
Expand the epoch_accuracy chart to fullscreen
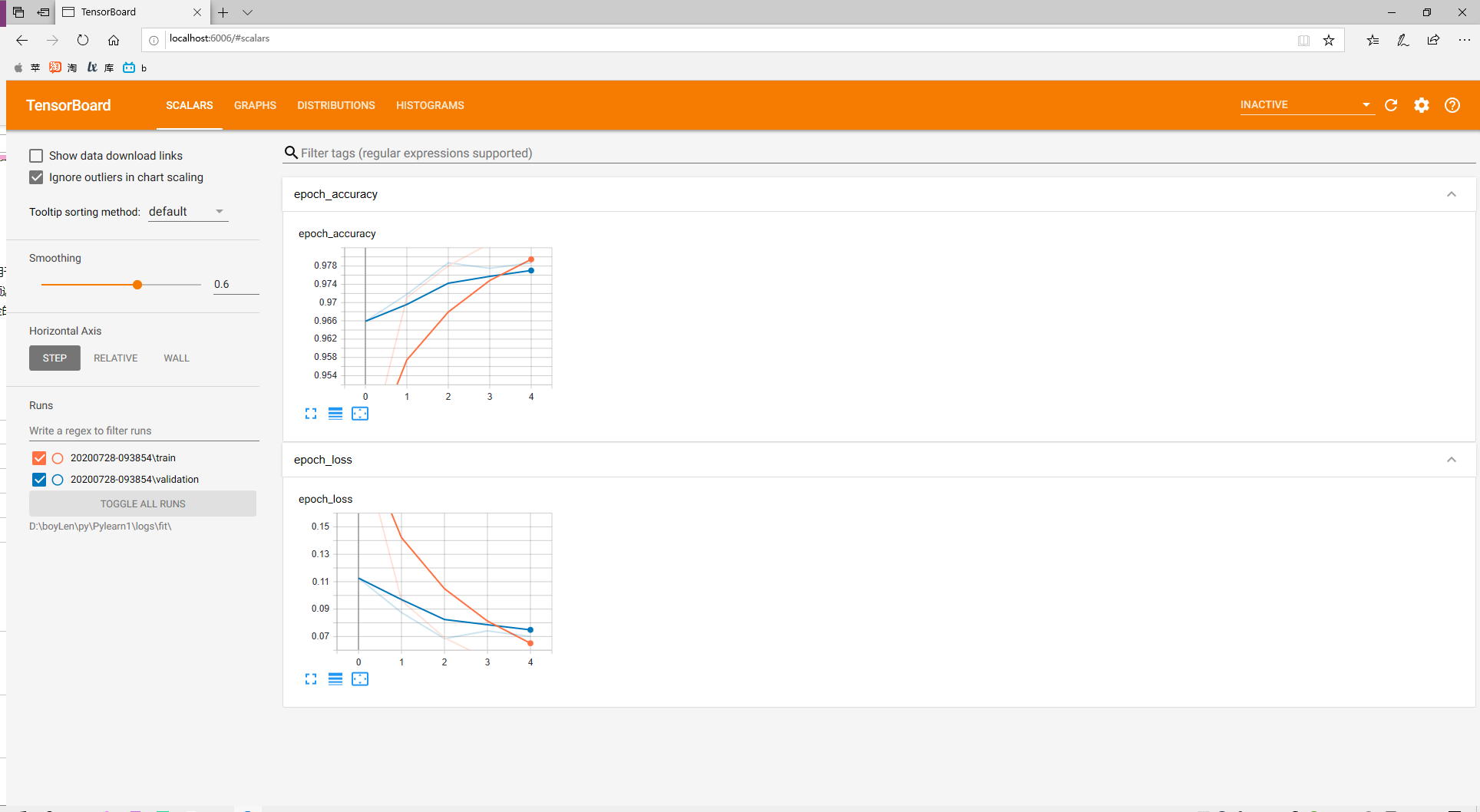(311, 413)
